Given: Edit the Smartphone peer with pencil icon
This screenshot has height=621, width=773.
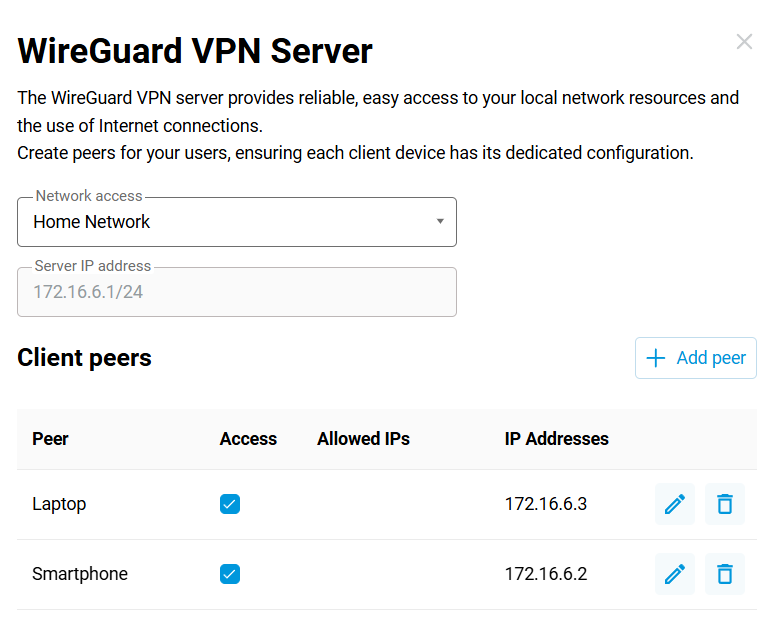Looking at the screenshot, I should [x=675, y=574].
